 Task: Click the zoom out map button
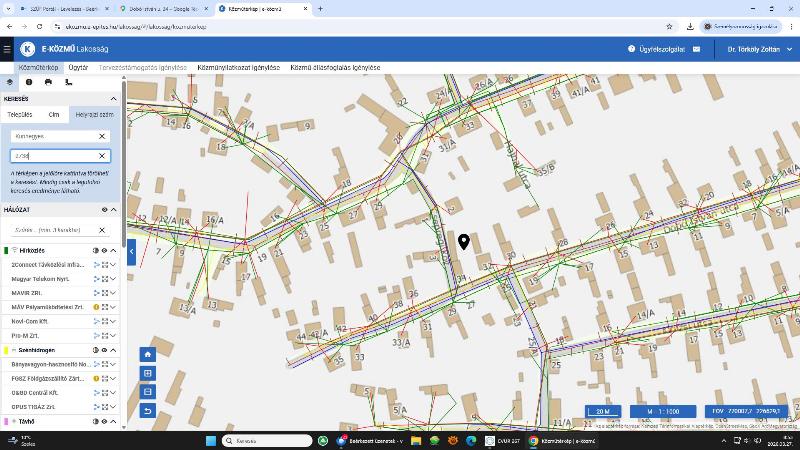click(x=148, y=392)
